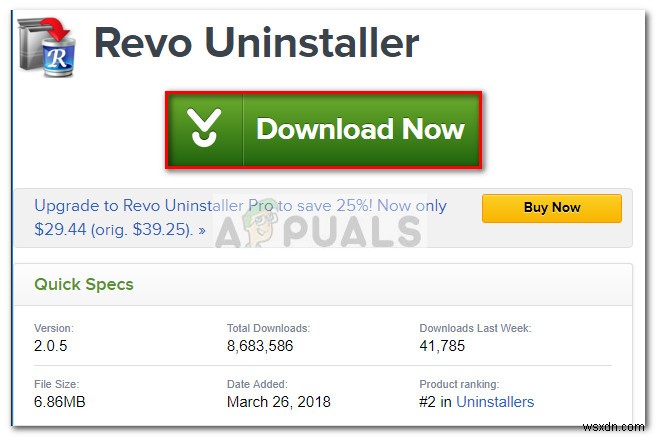The height and width of the screenshot is (437, 656).
Task: Click the double chevron after the original price
Action: pyautogui.click(x=202, y=228)
